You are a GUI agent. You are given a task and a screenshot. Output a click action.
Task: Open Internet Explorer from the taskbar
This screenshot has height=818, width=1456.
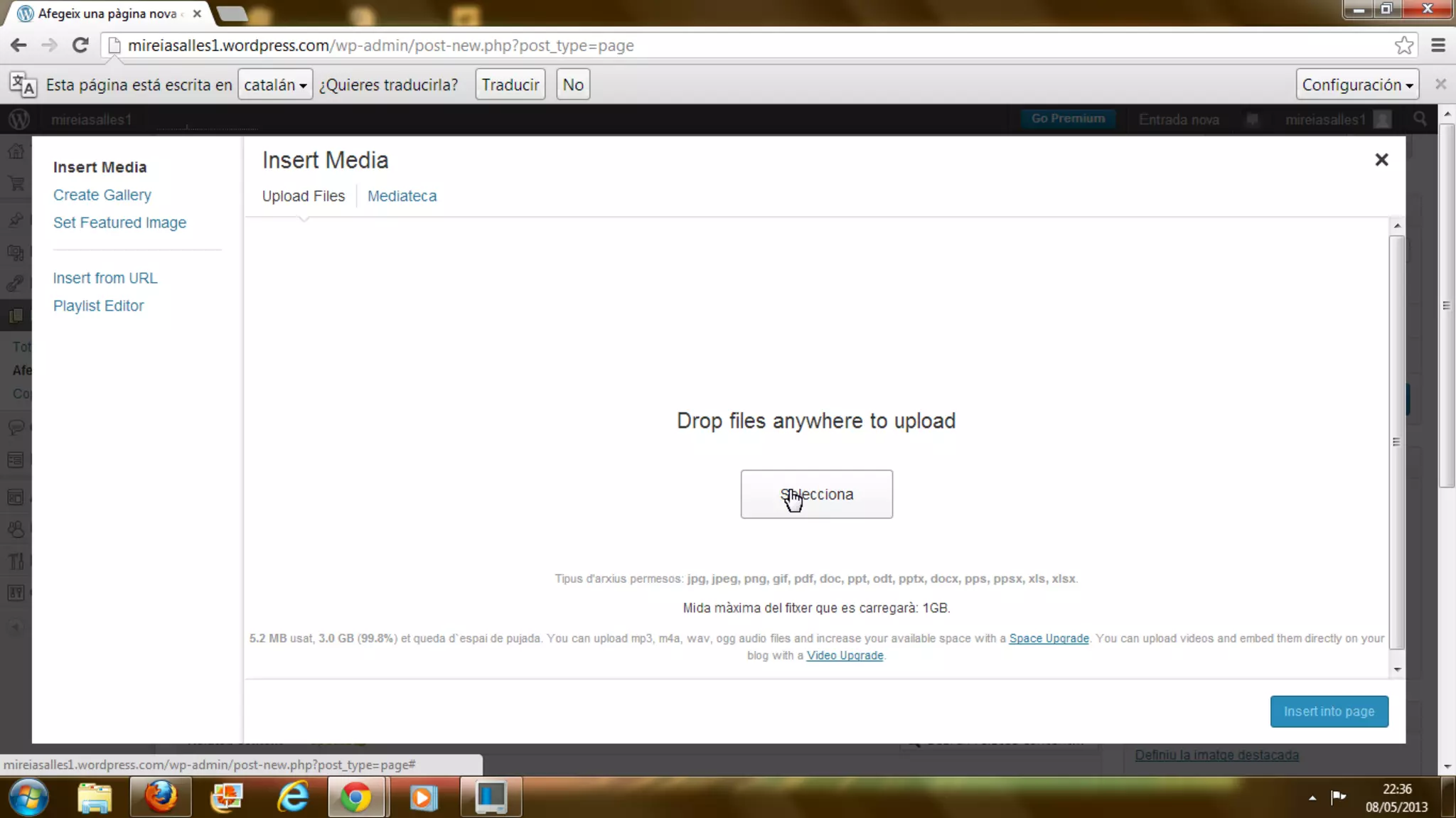pos(292,797)
